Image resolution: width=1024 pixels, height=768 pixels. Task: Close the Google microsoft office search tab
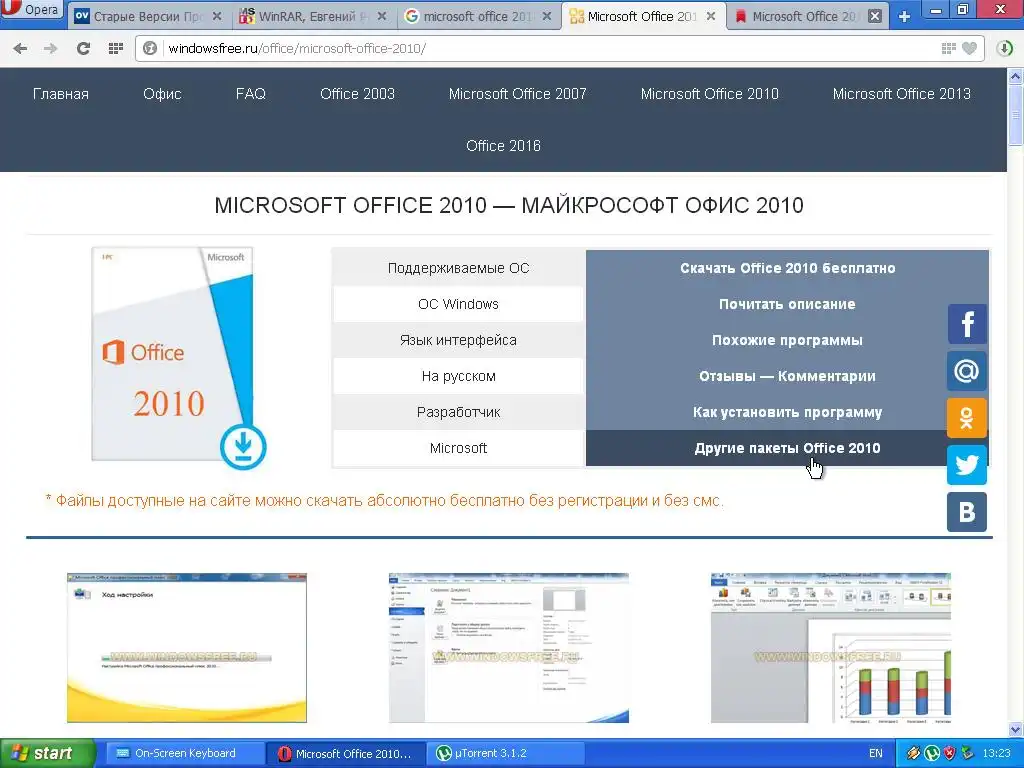pos(547,16)
